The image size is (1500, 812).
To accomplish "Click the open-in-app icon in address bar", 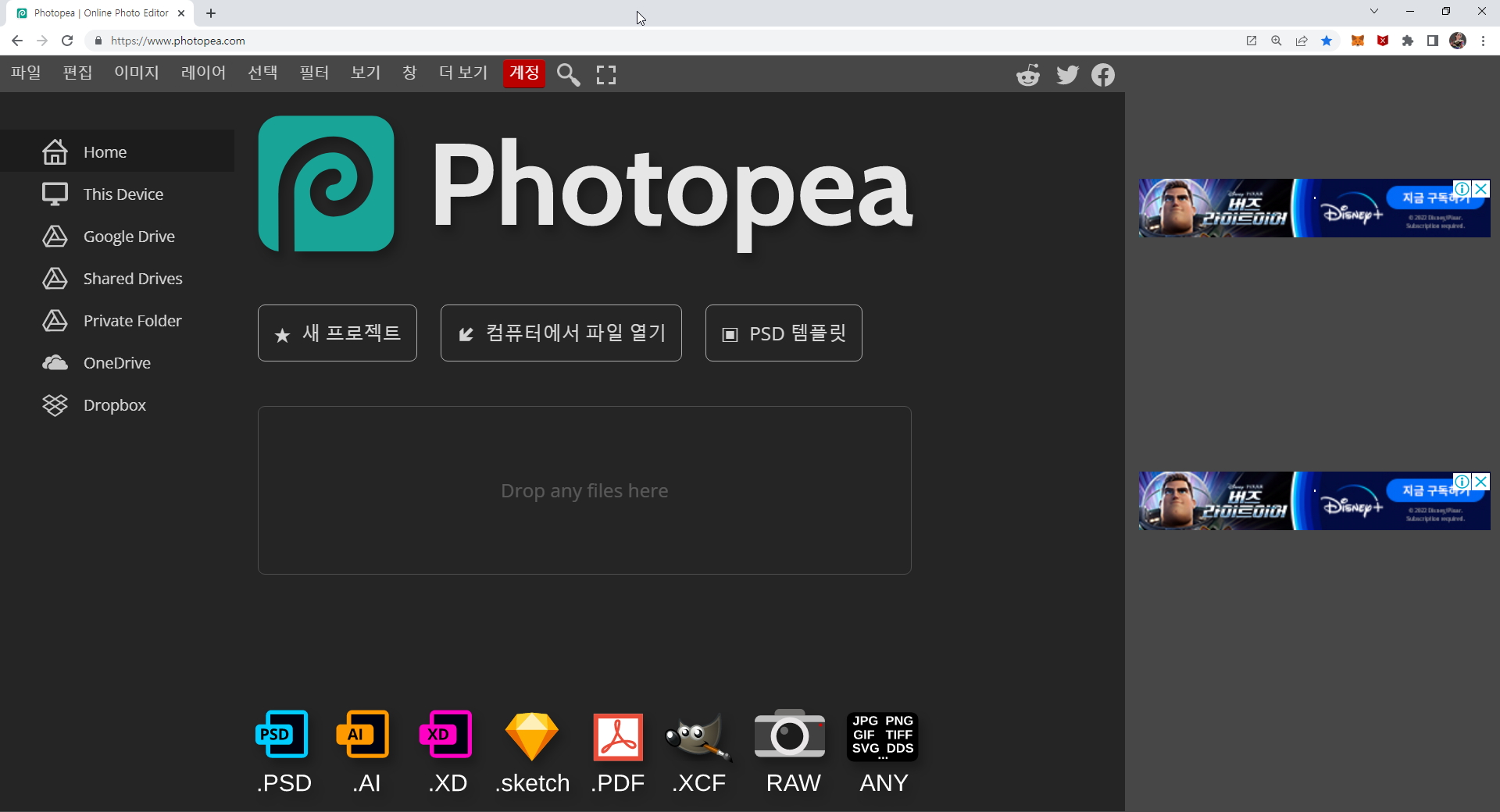I will pos(1252,41).
